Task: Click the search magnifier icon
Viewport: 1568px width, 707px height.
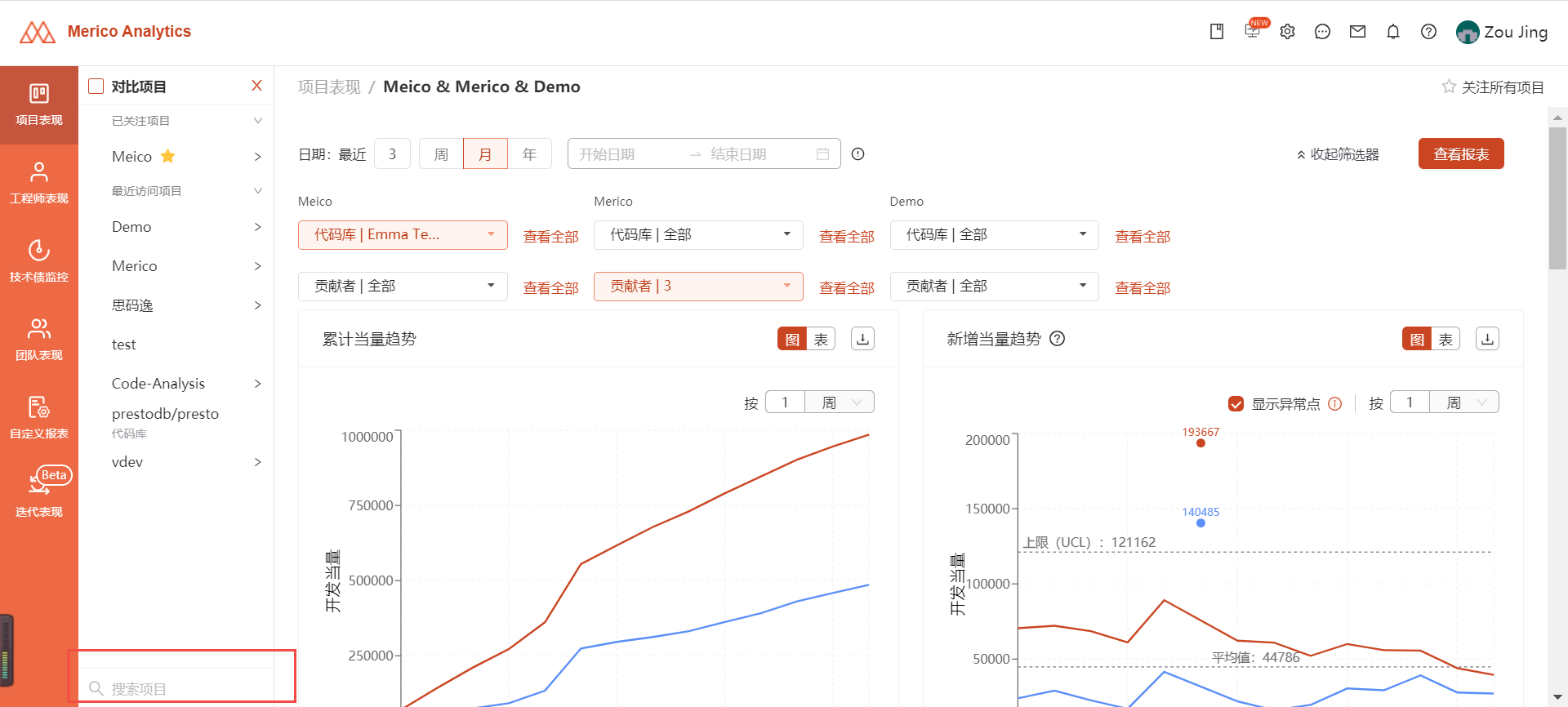Action: (x=96, y=688)
